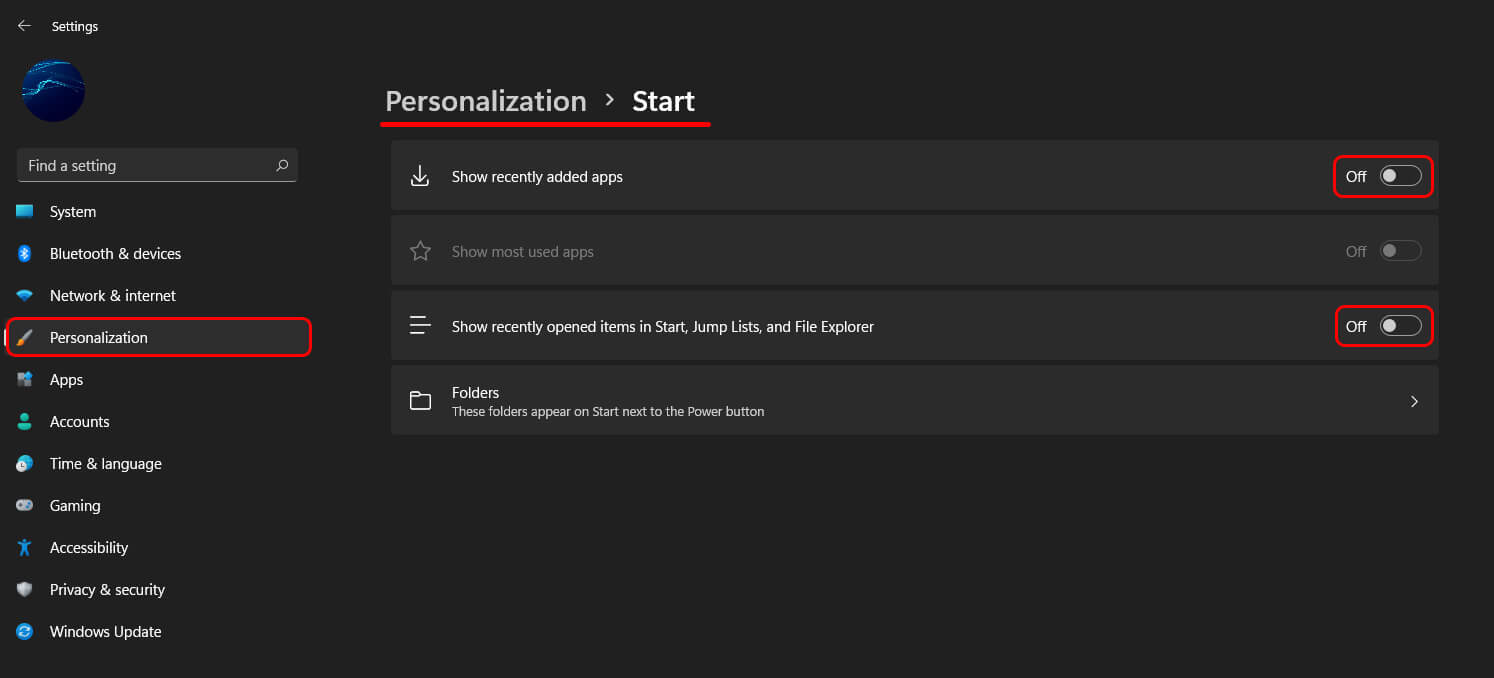This screenshot has width=1494, height=678.
Task: Click the Windows Update sync icon
Action: click(25, 632)
